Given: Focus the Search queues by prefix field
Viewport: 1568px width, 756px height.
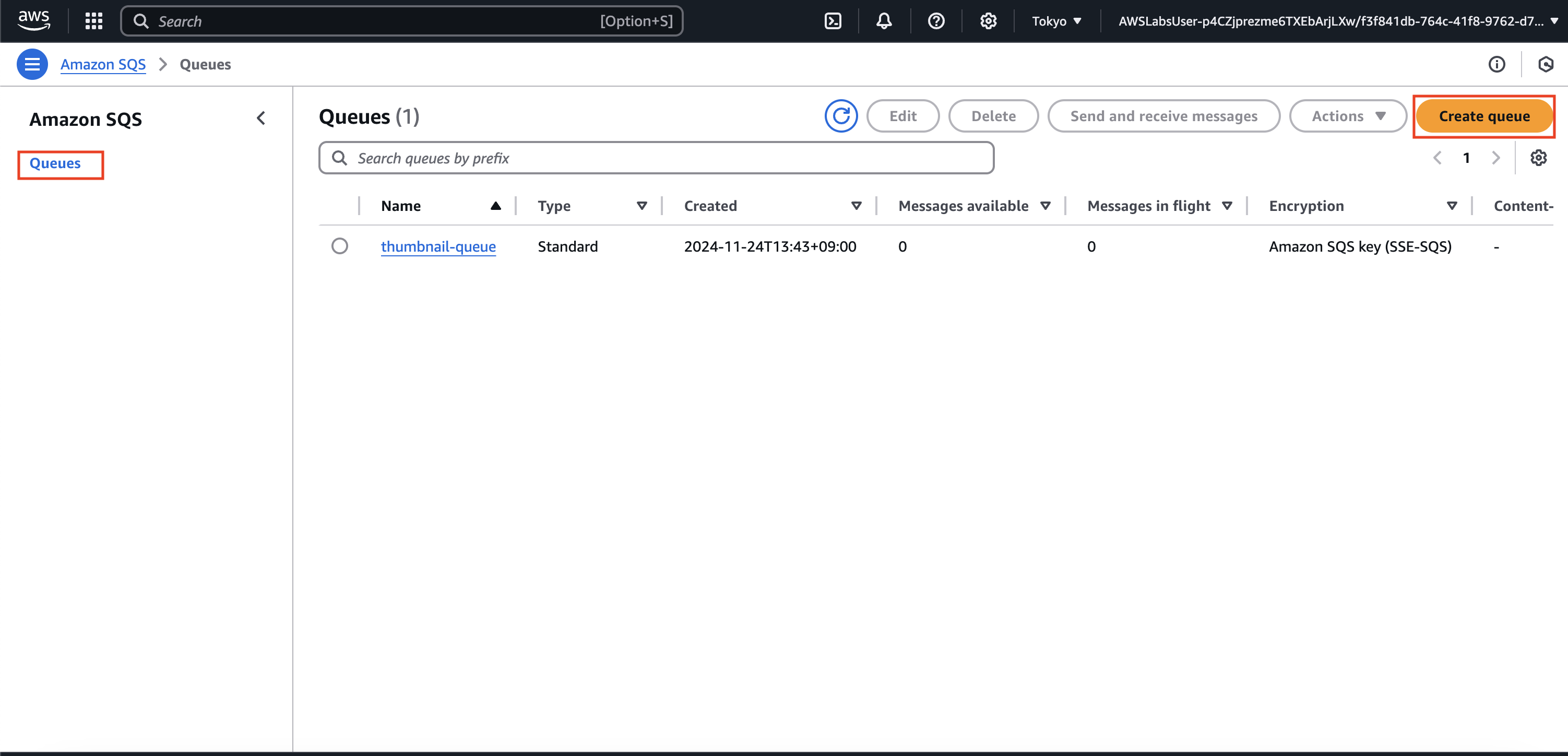Looking at the screenshot, I should click(656, 158).
